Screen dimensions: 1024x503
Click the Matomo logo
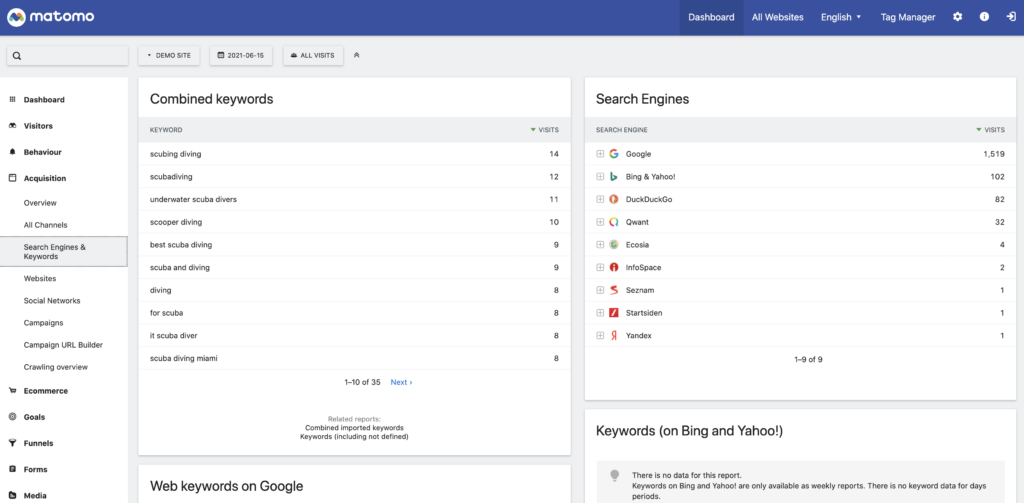coord(51,18)
